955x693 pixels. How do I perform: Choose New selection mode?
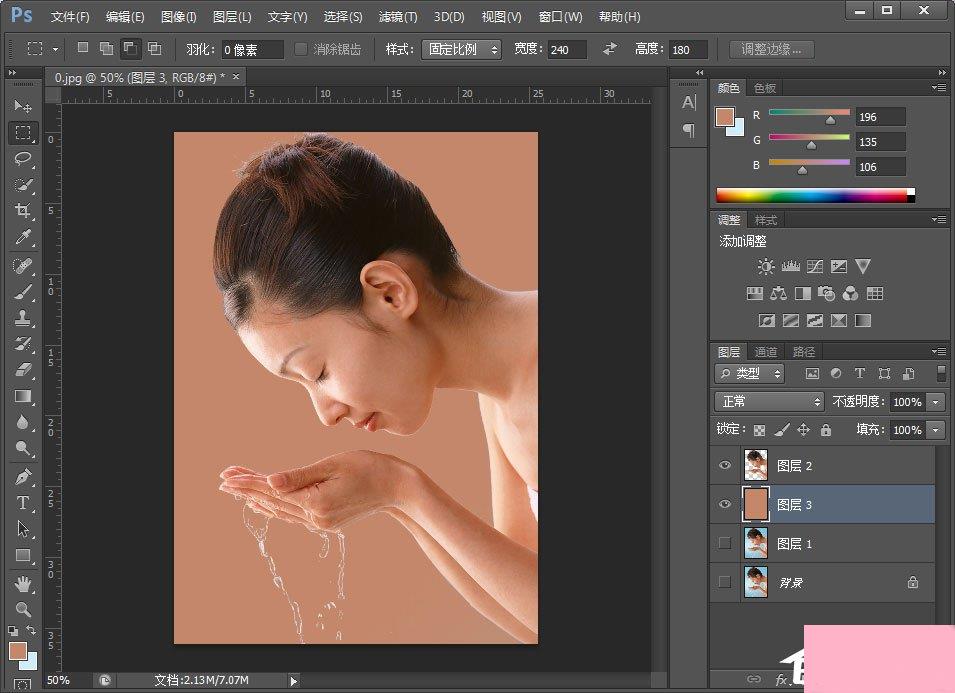(83, 48)
